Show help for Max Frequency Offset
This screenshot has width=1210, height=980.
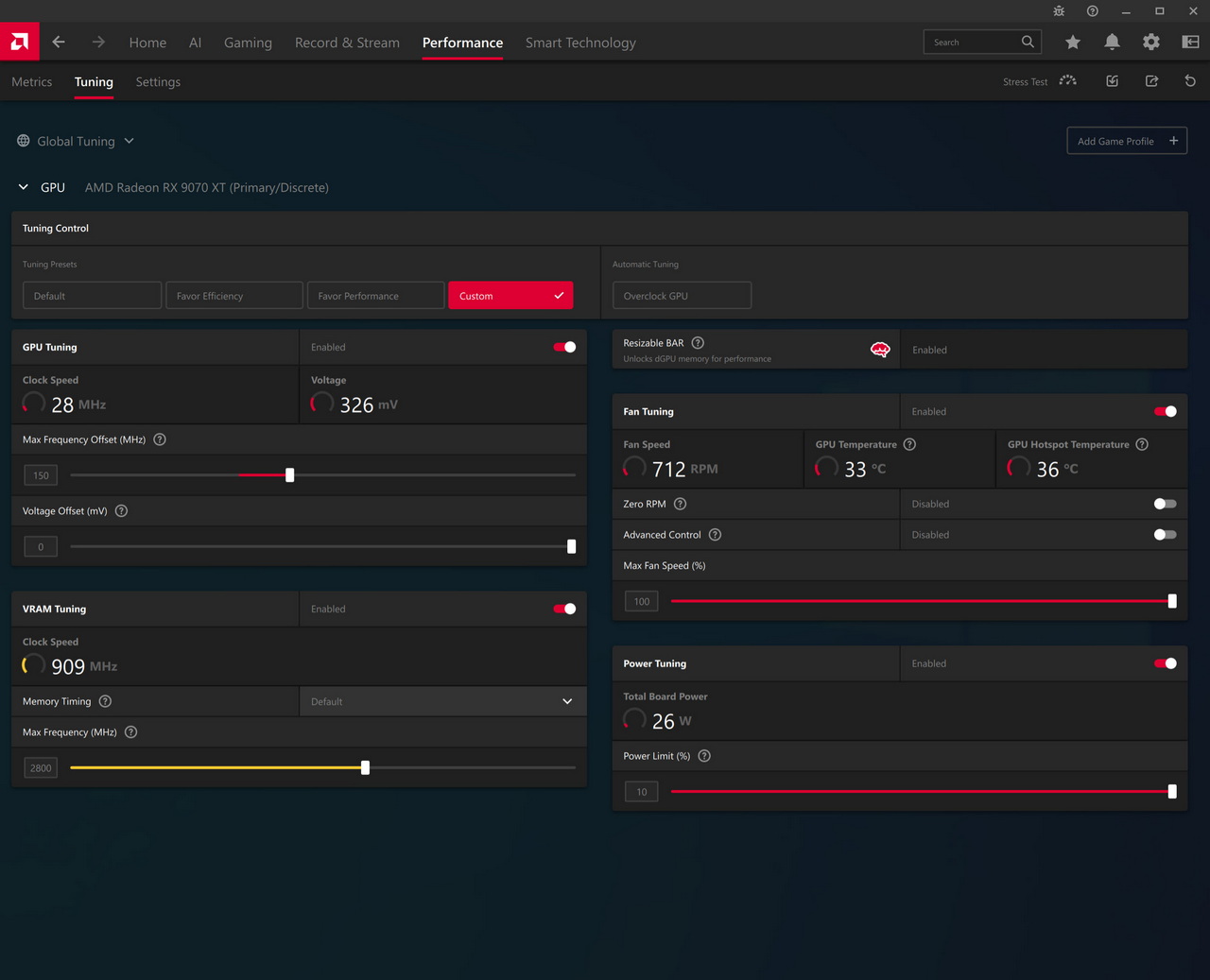(x=160, y=439)
